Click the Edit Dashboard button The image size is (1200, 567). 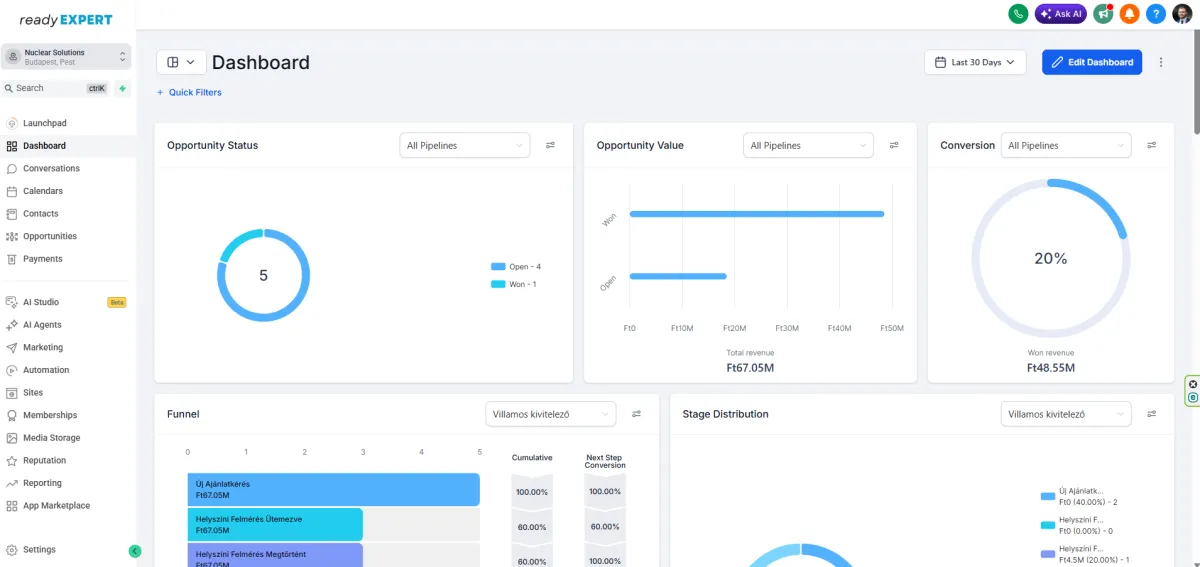[x=1092, y=62]
